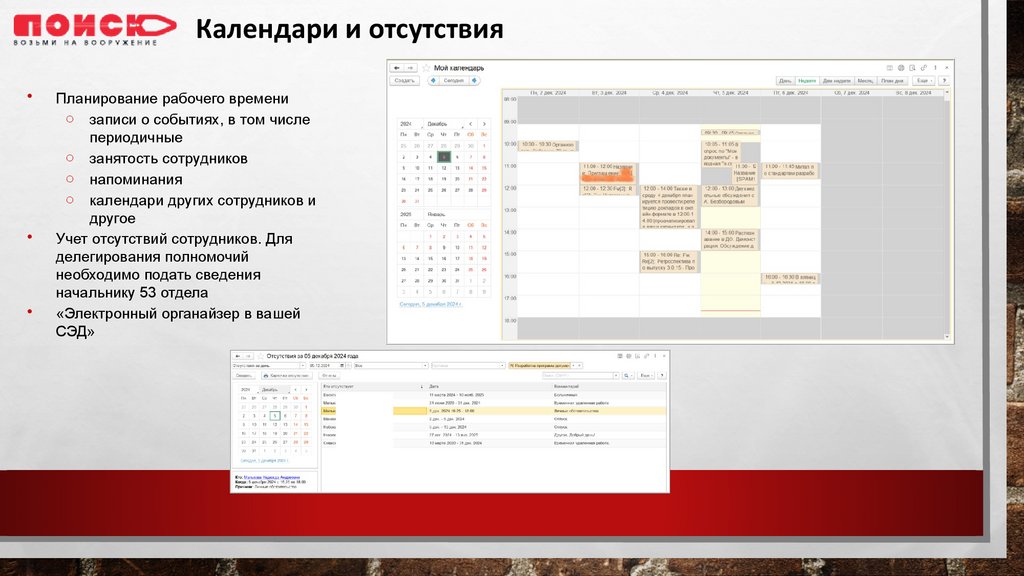Select absence row with comment Больничный
1024x576 pixels.
click(x=494, y=395)
